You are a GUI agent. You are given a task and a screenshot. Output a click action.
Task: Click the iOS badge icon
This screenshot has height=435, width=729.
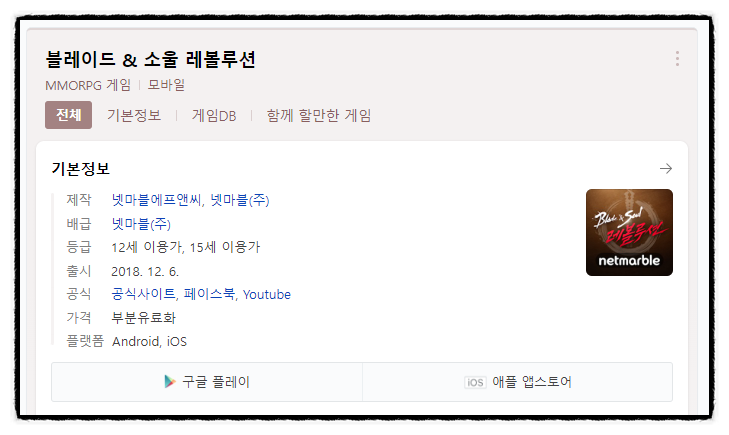tap(475, 382)
